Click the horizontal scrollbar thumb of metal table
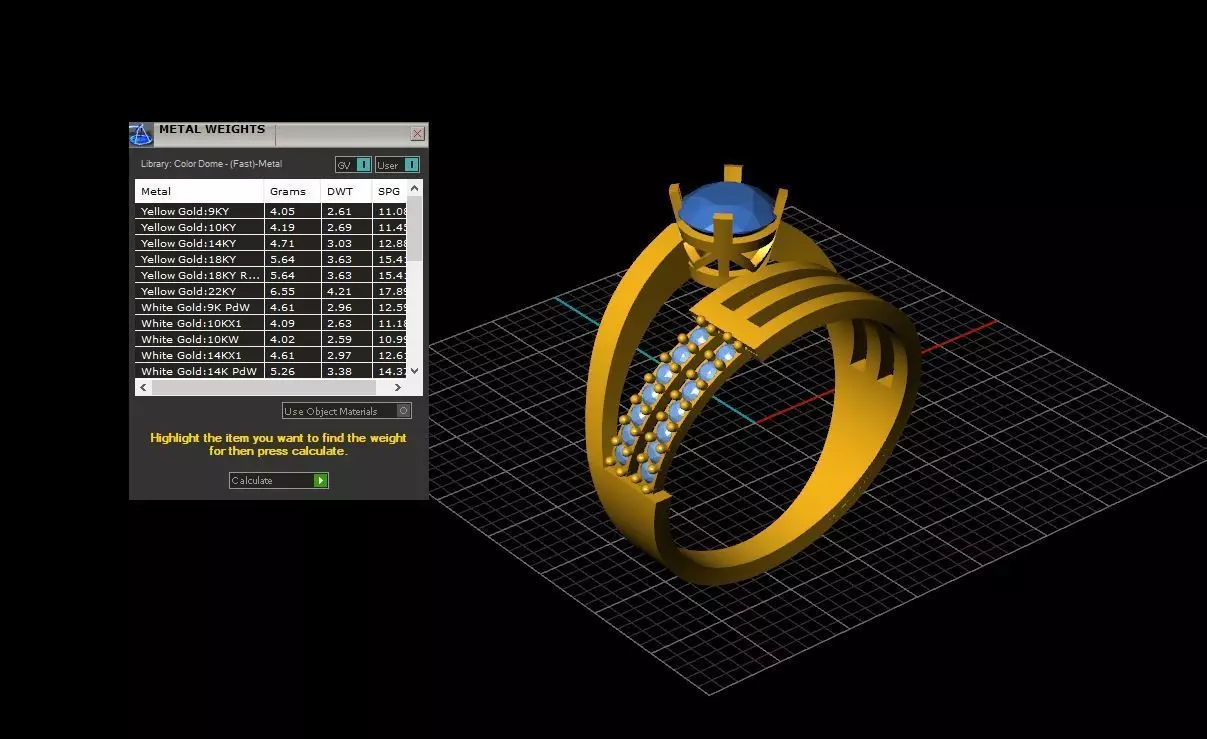Image resolution: width=1207 pixels, height=739 pixels. tap(264, 387)
